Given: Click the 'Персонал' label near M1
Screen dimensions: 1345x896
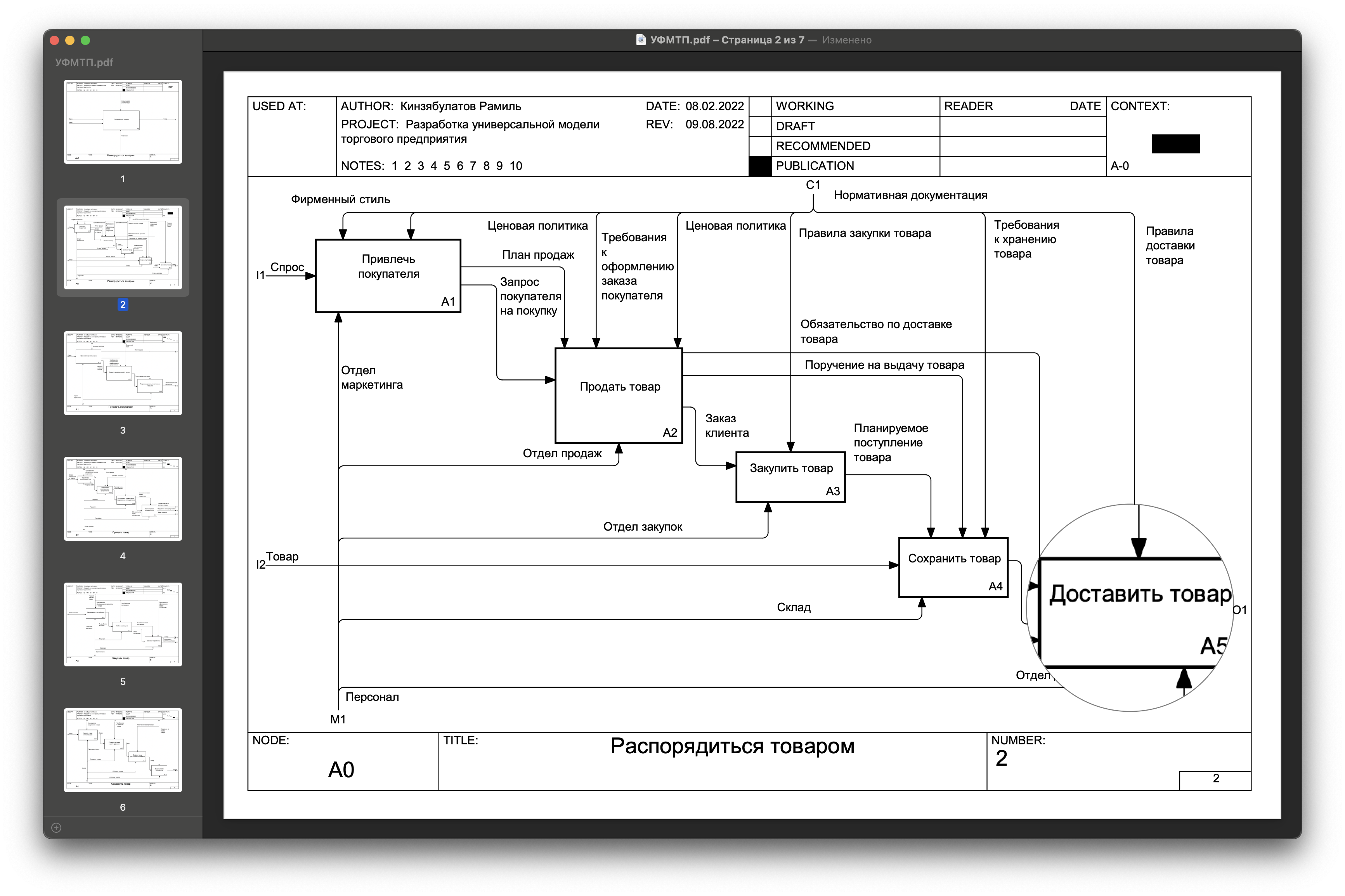Looking at the screenshot, I should pos(372,697).
